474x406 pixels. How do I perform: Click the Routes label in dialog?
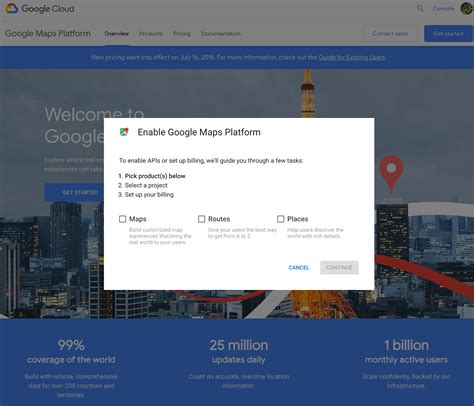(219, 219)
